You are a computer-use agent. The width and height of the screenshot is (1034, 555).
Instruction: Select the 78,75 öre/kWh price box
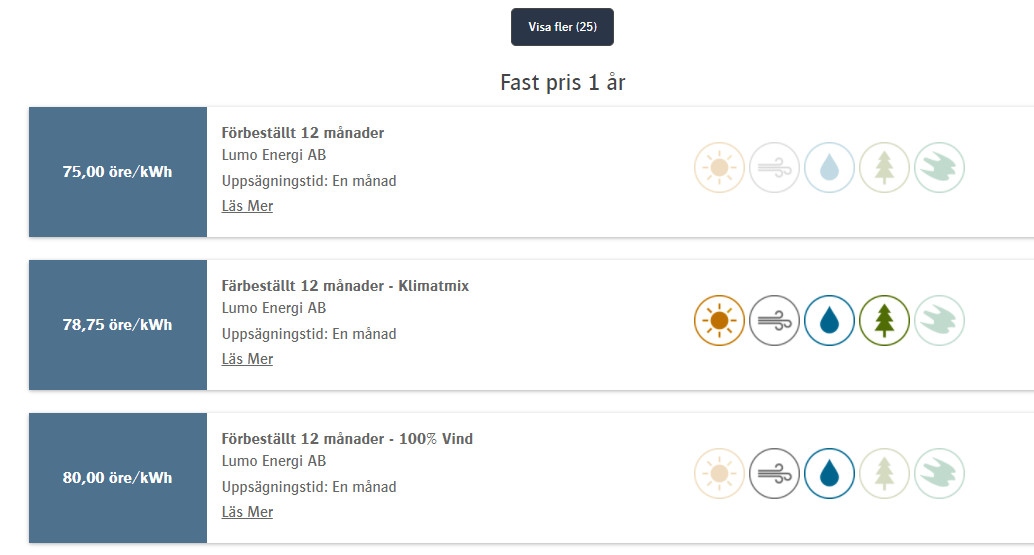[x=118, y=325]
